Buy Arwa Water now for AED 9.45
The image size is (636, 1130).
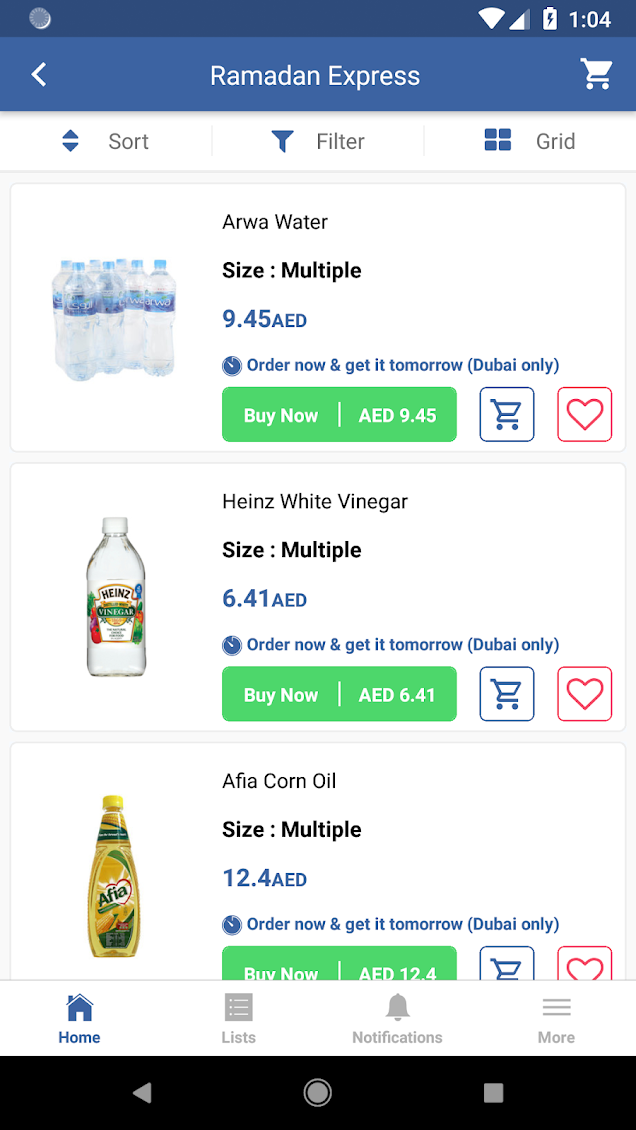point(339,414)
